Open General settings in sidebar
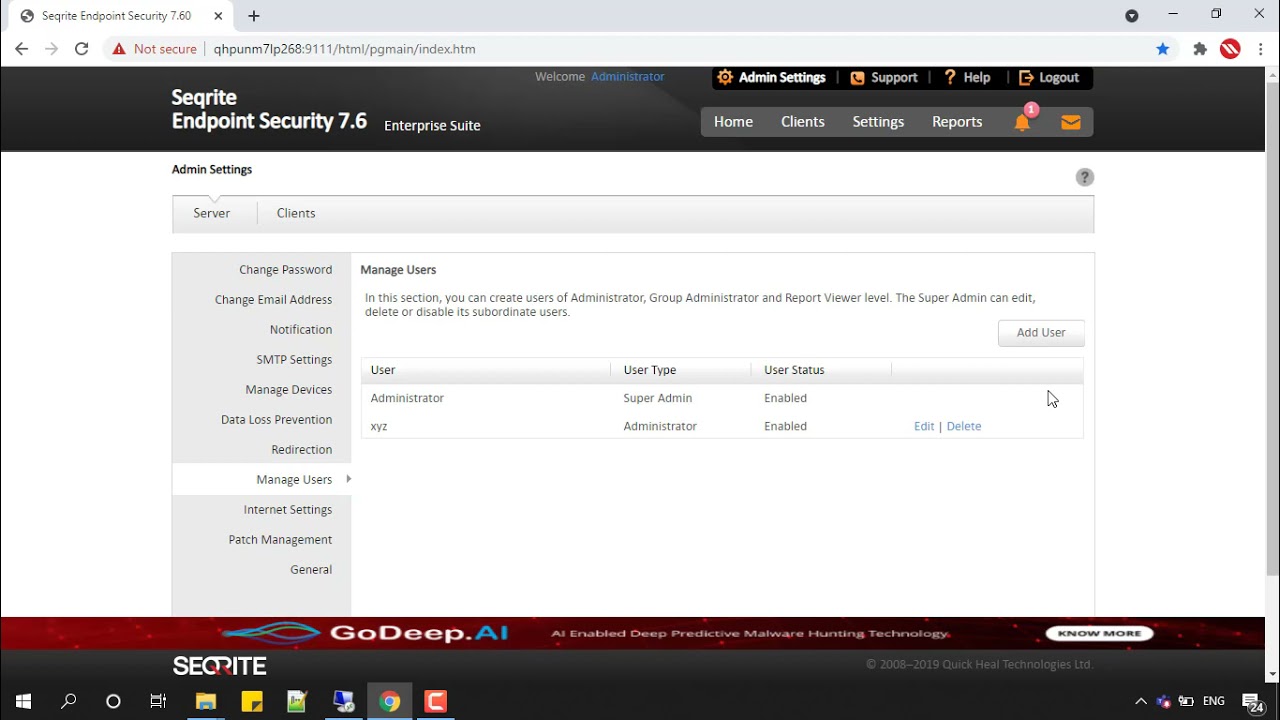Viewport: 1280px width, 720px height. [x=311, y=569]
